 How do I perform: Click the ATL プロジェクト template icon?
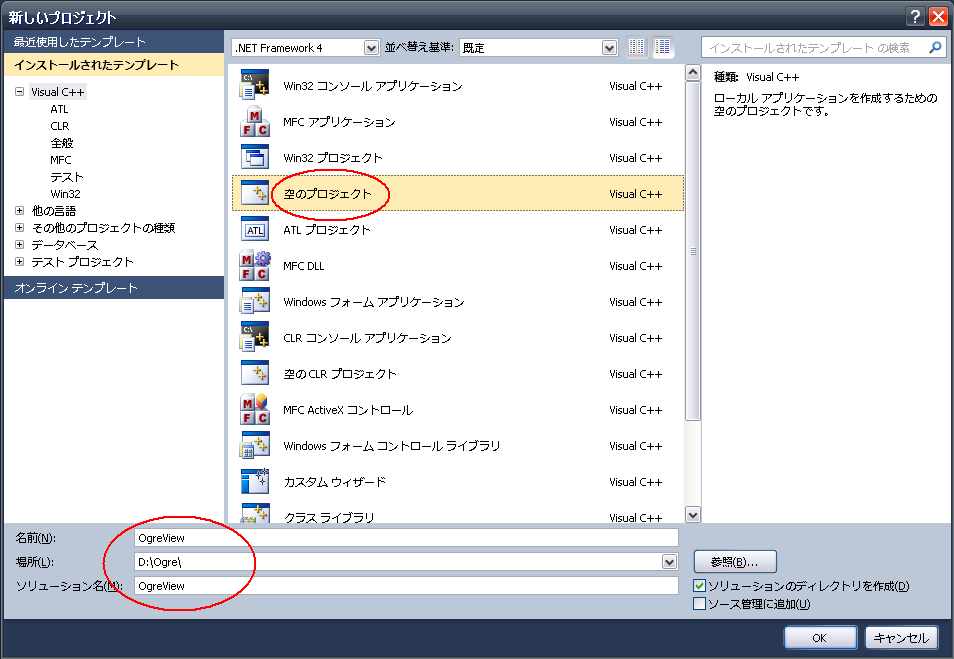tap(254, 229)
